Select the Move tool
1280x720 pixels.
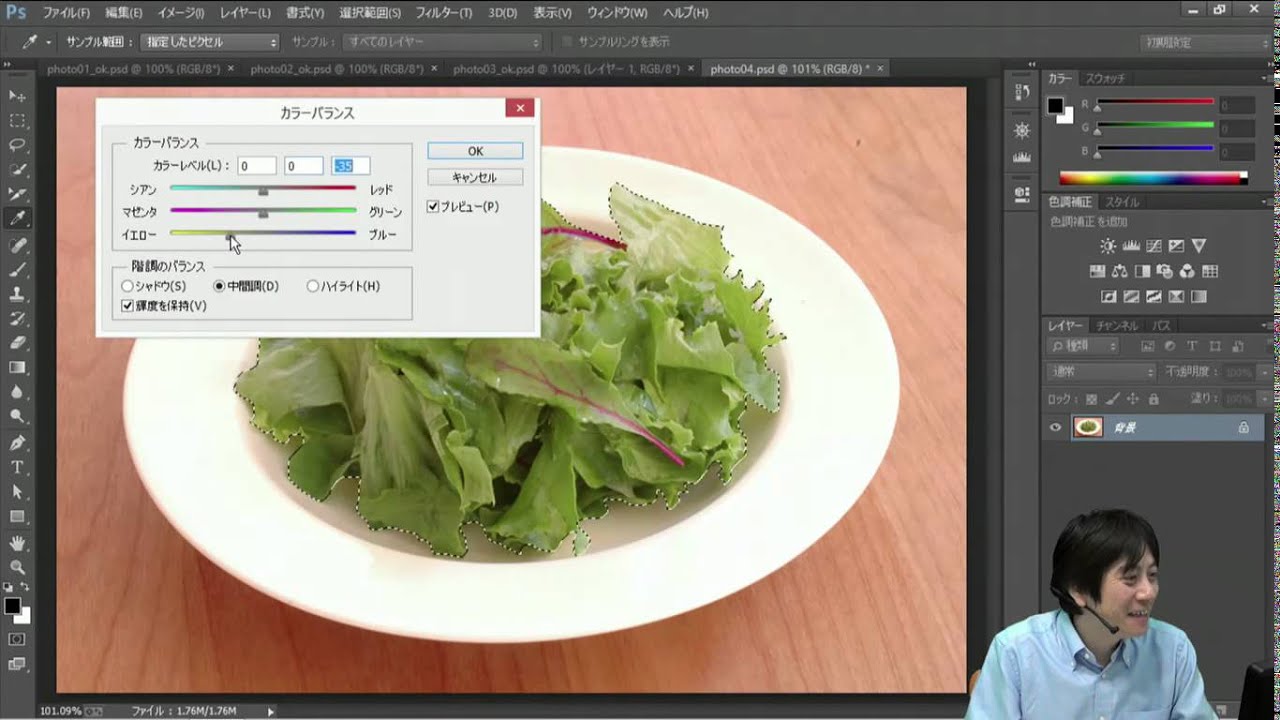click(17, 96)
